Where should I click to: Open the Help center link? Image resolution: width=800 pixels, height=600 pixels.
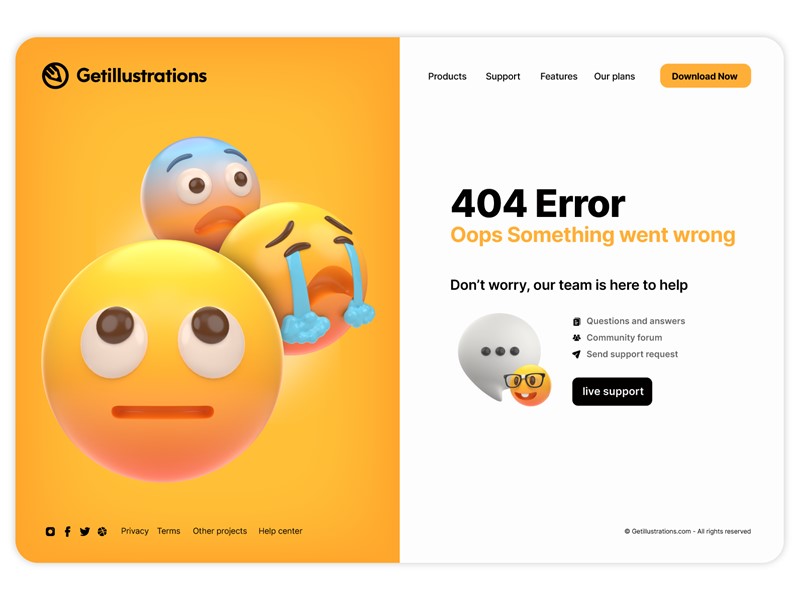click(280, 531)
